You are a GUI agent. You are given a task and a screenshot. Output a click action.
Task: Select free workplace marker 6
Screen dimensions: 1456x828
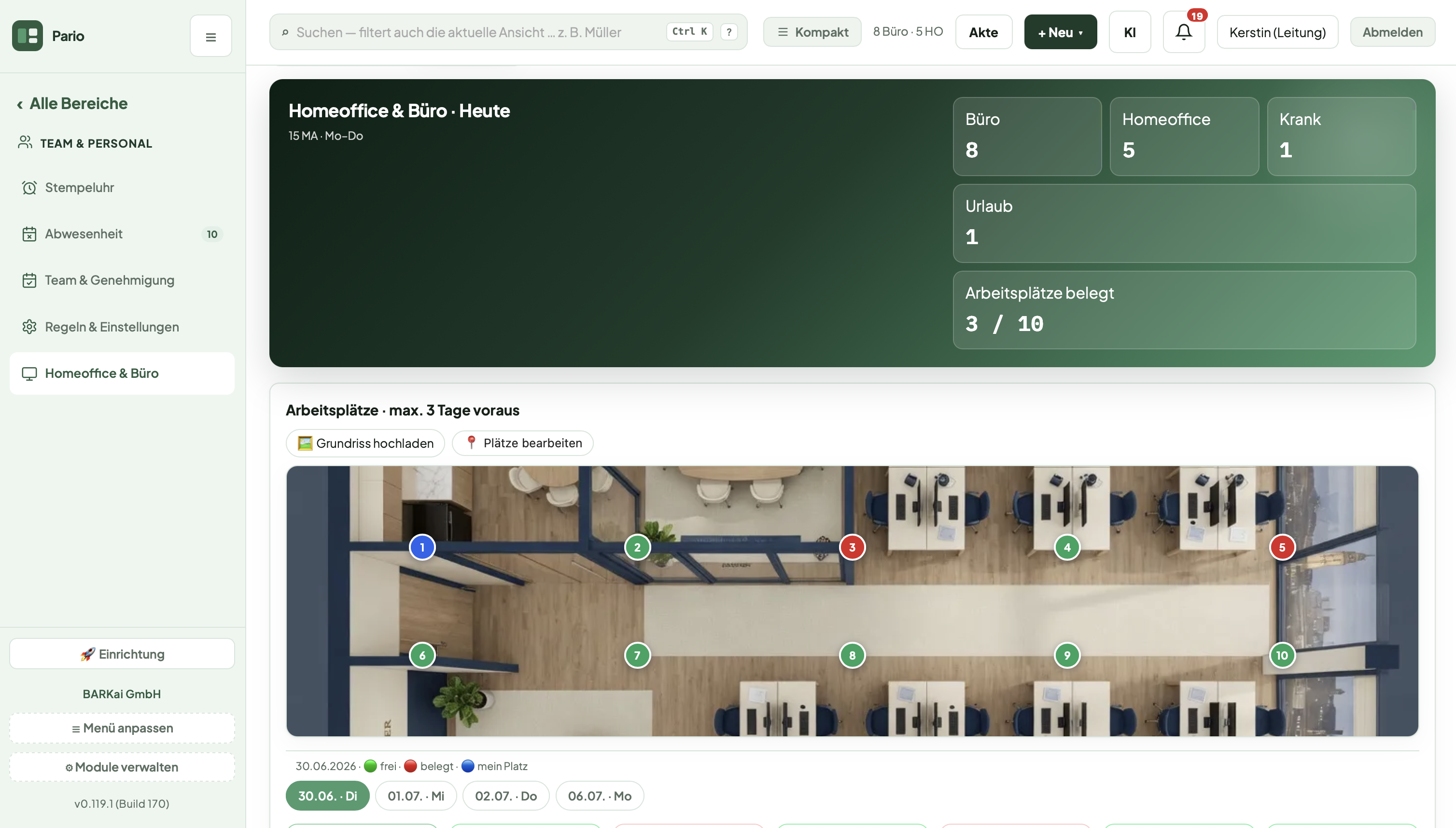tap(422, 655)
